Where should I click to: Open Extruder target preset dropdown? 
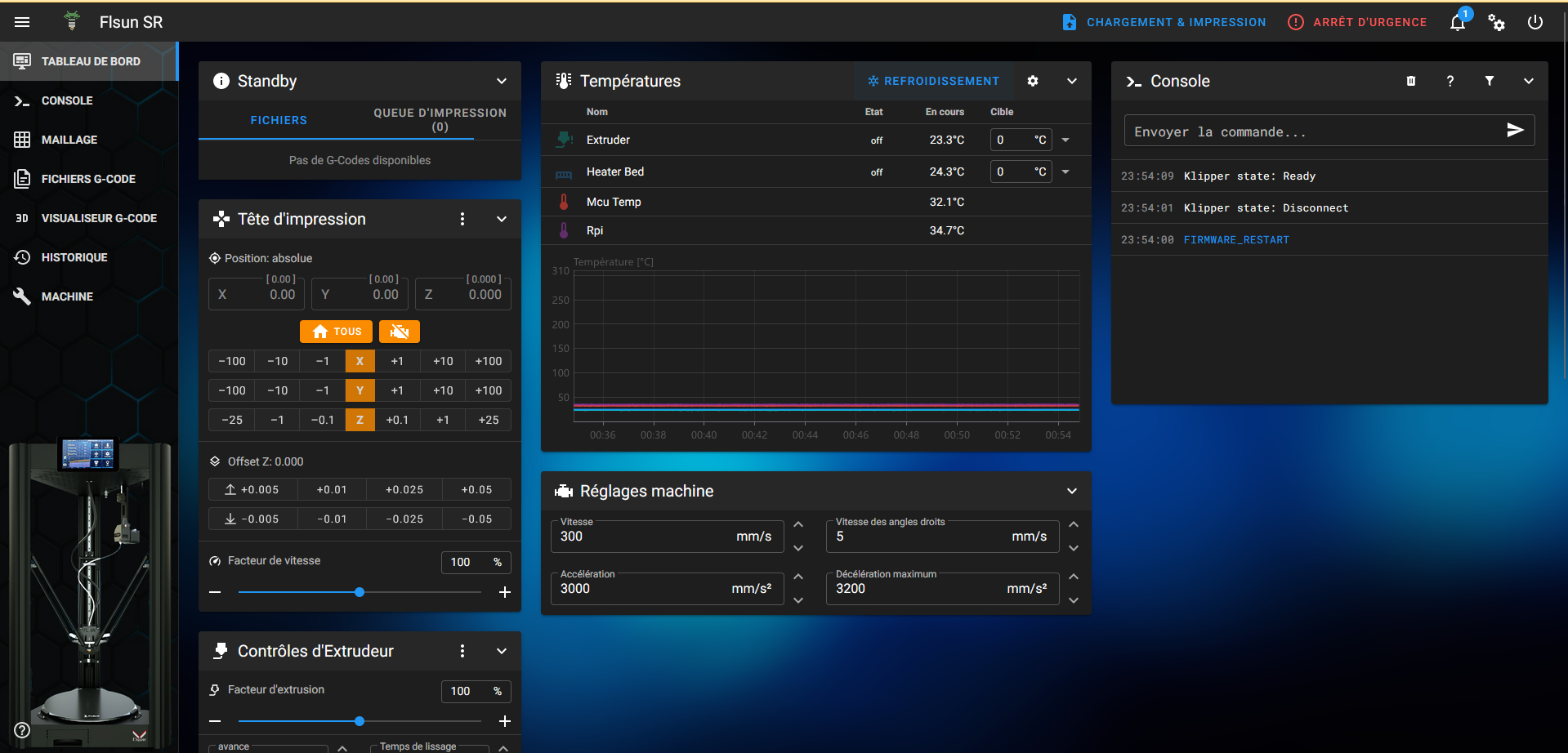point(1065,140)
